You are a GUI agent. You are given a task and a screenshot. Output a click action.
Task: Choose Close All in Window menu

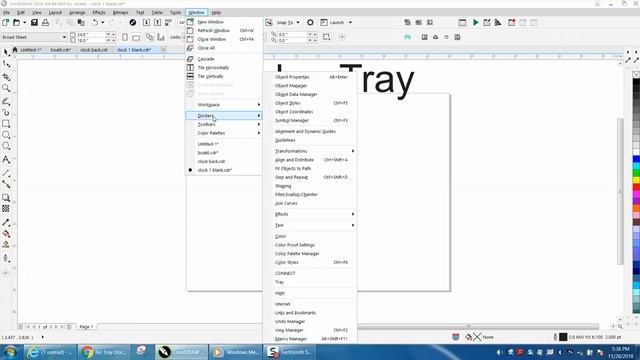[x=224, y=48]
